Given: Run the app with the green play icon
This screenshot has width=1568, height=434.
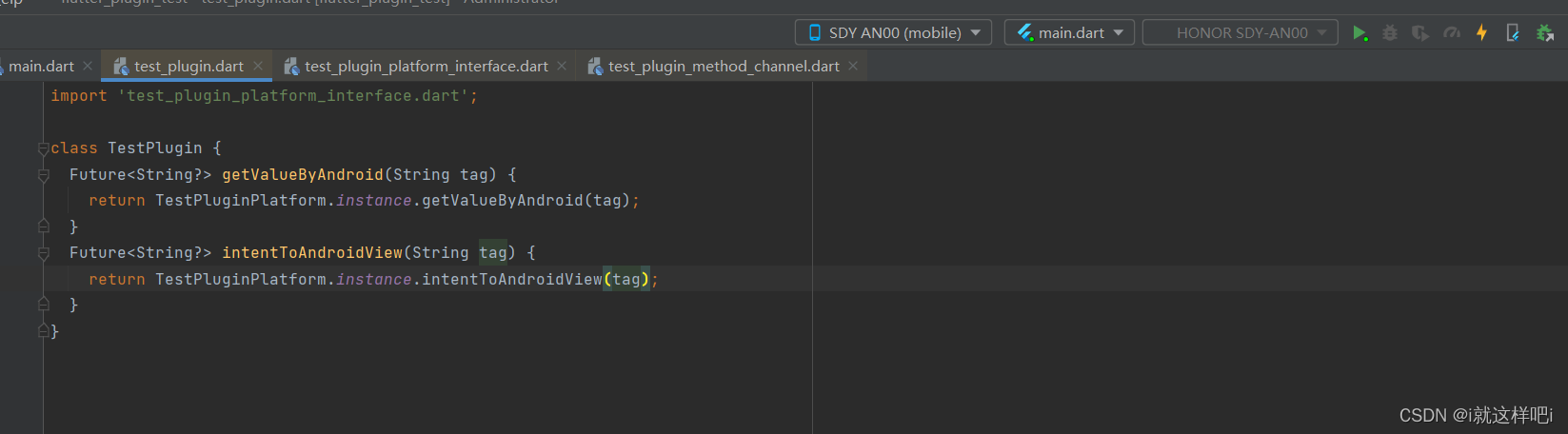Looking at the screenshot, I should click(1360, 33).
